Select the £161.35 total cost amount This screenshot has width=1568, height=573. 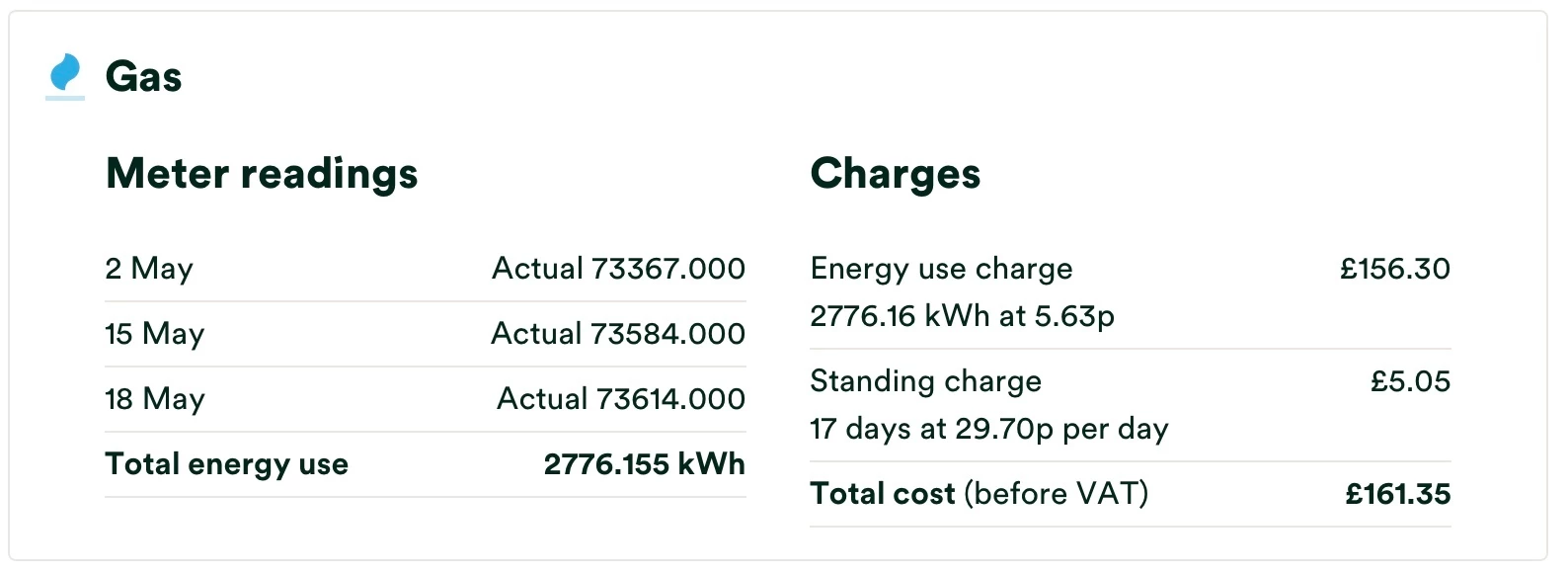(x=1398, y=494)
